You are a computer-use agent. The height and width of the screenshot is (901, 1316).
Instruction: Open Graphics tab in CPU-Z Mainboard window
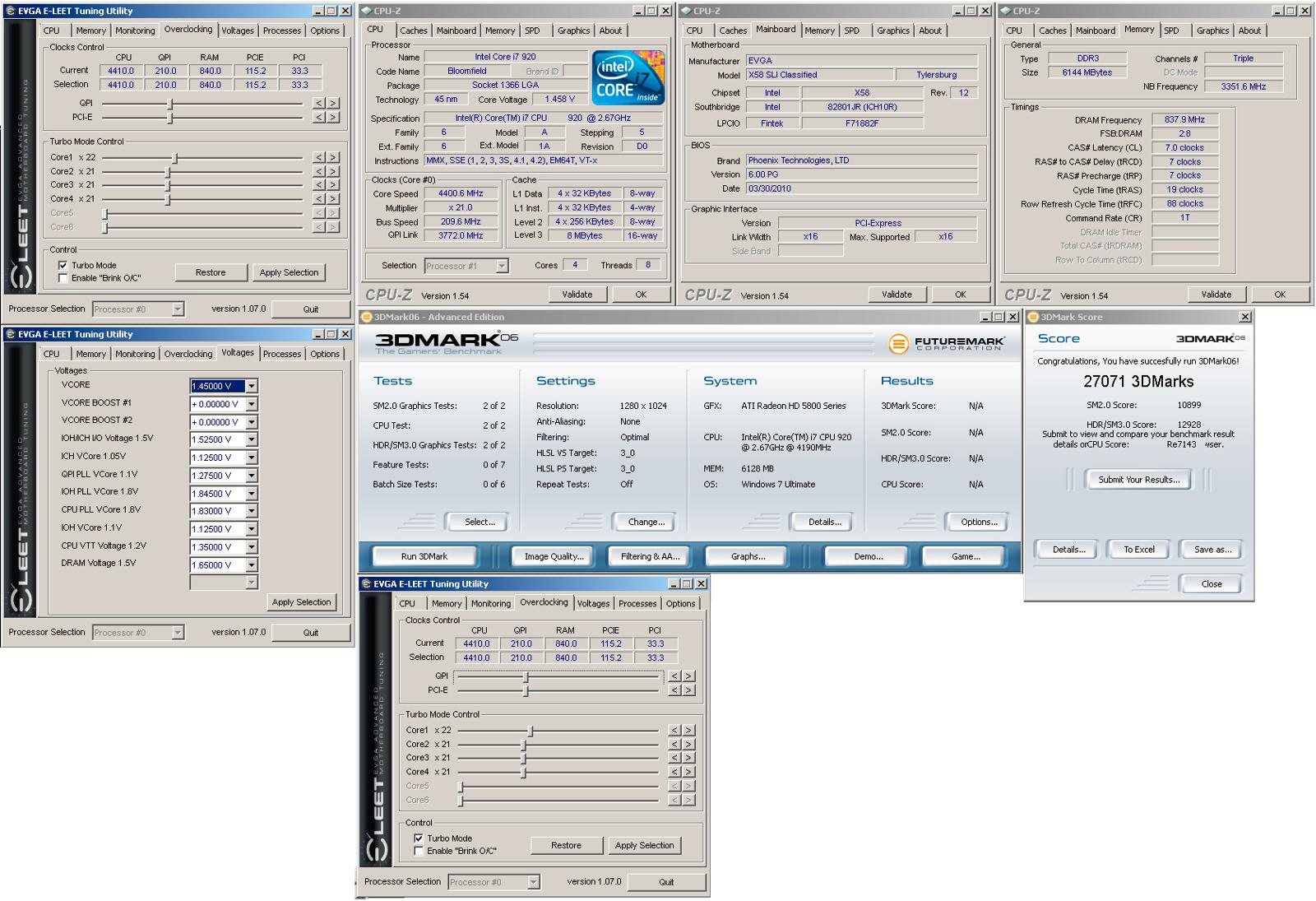893,30
